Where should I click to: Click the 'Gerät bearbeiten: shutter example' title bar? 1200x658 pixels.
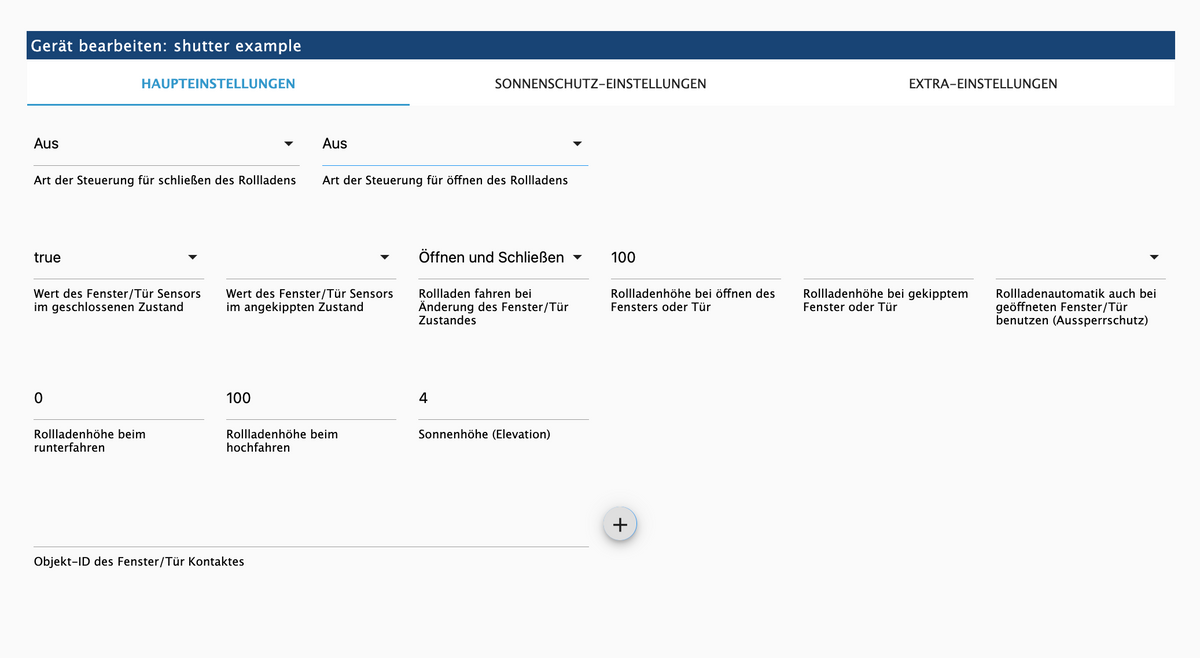pos(600,46)
